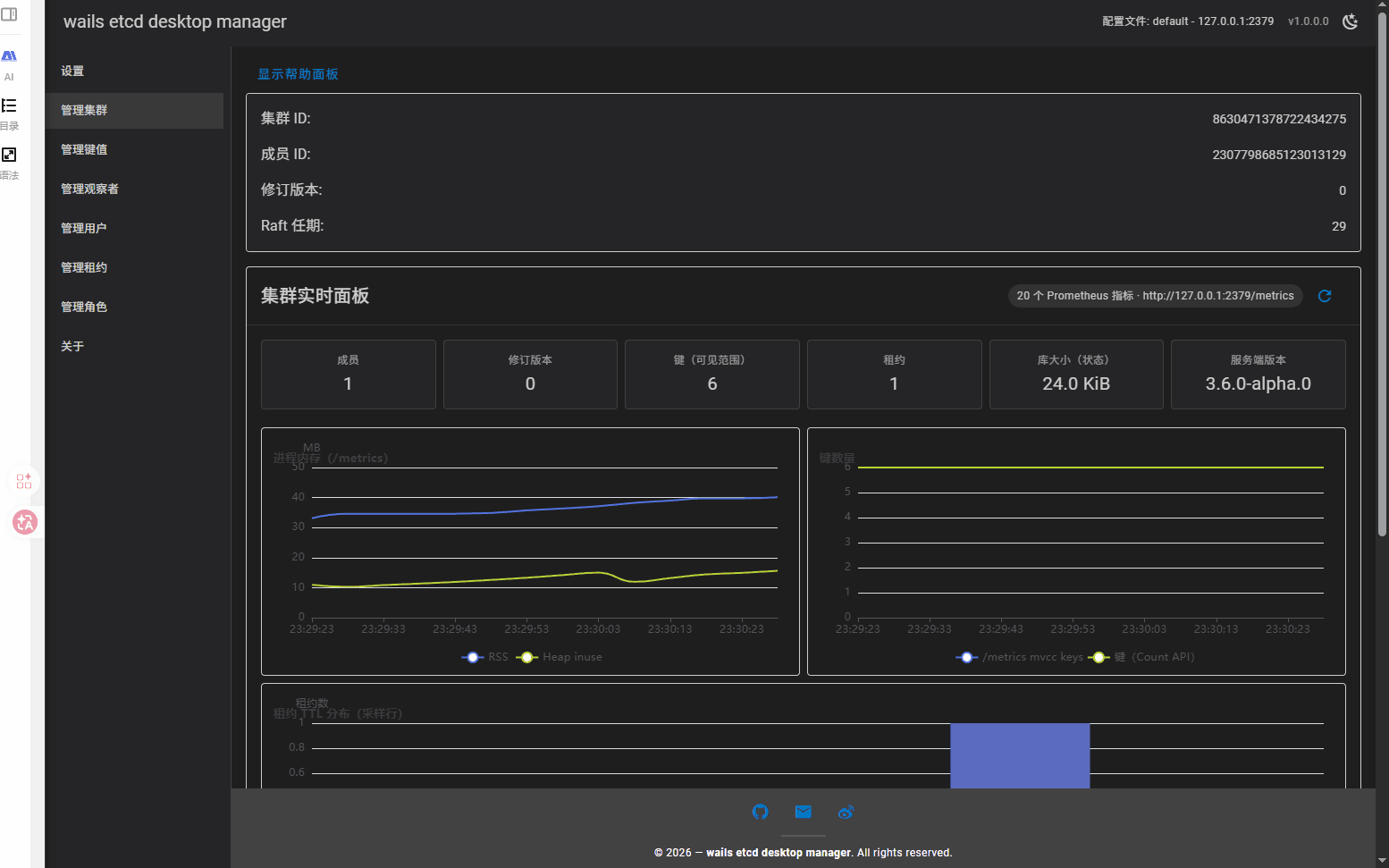This screenshot has width=1389, height=868.
Task: Open 管理观察者 in the sidebar
Action: [x=134, y=190]
